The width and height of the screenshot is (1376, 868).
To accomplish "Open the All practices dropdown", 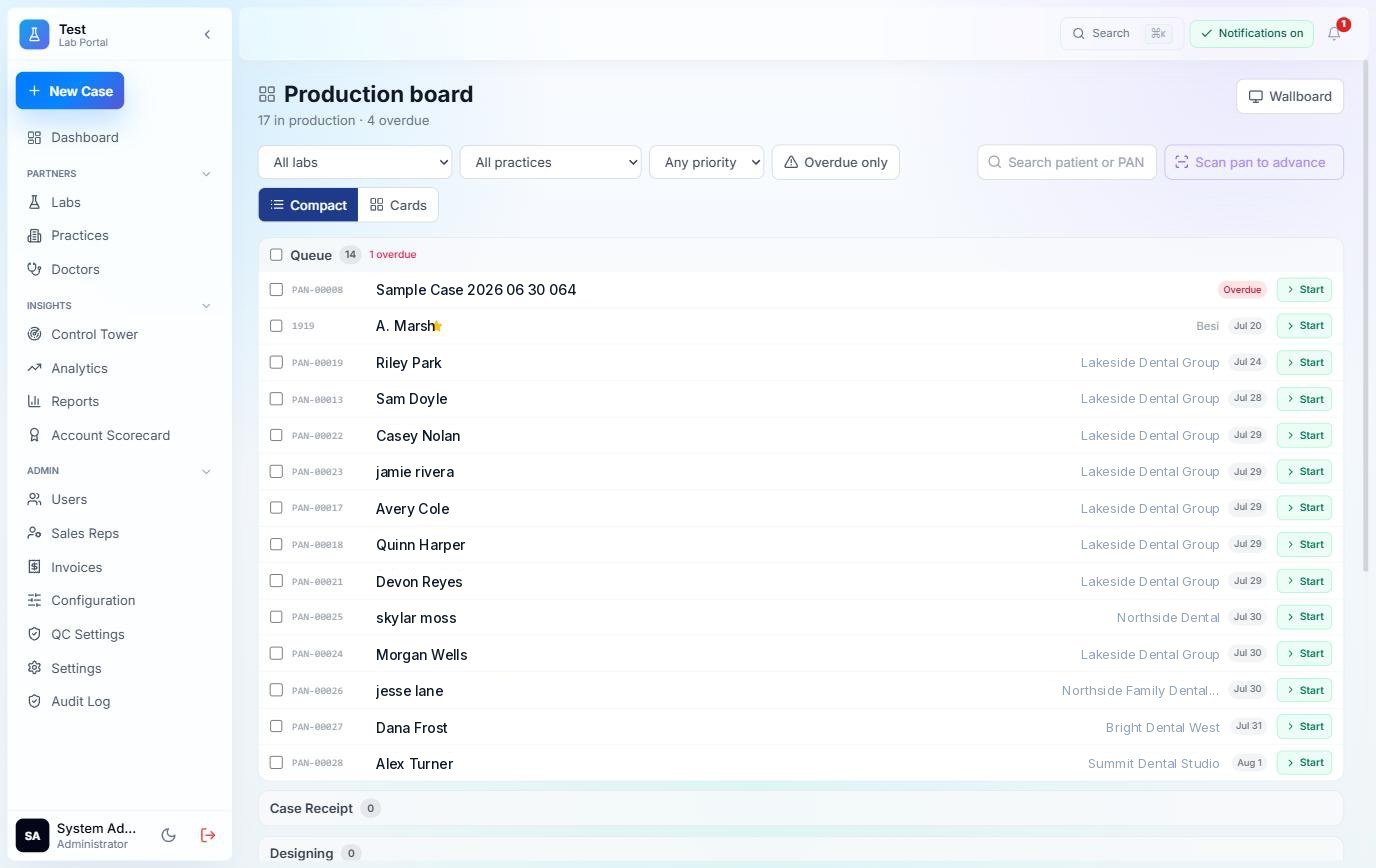I will pos(550,162).
